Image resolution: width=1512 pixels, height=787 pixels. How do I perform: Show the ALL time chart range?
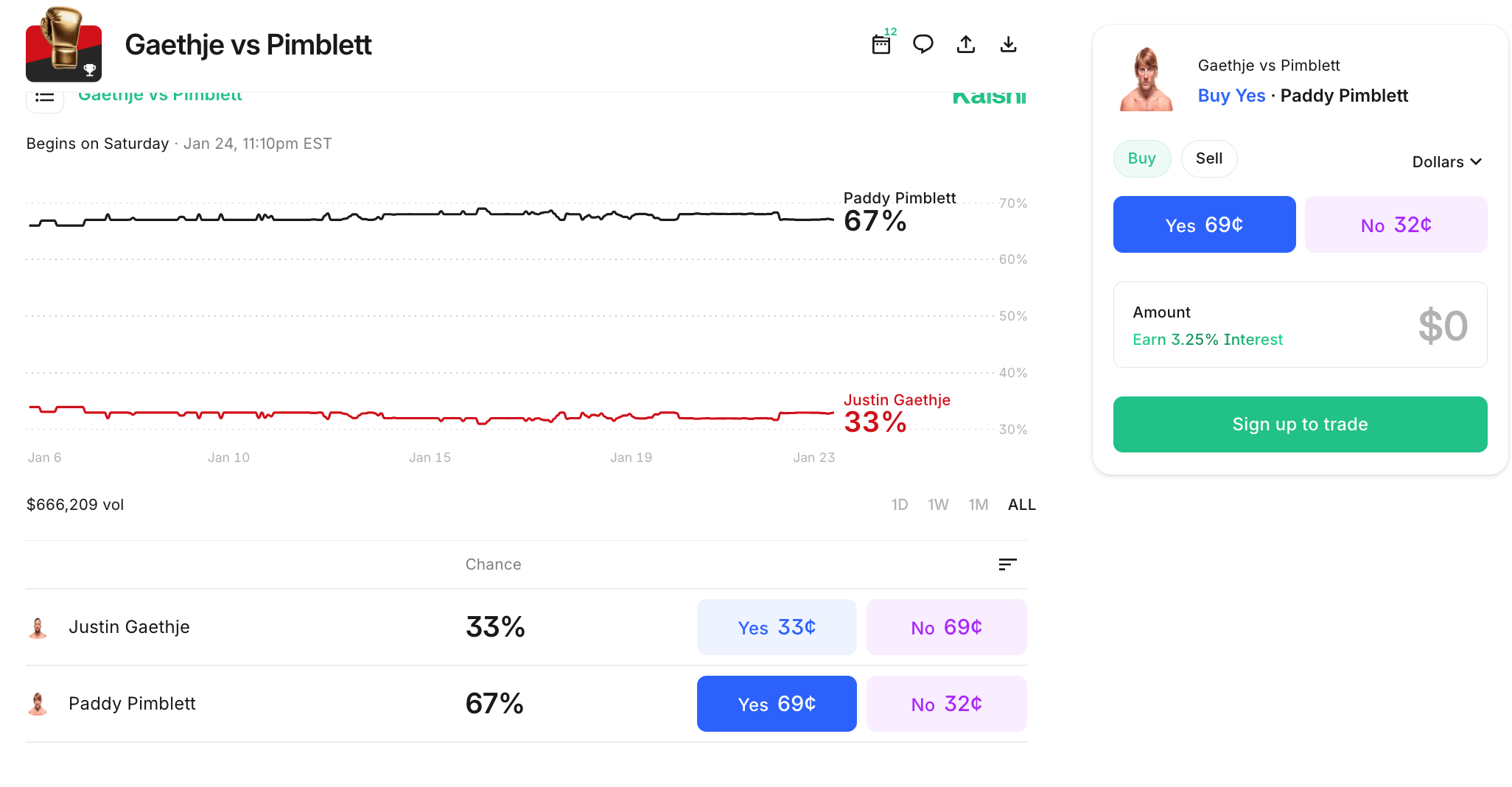[1021, 505]
